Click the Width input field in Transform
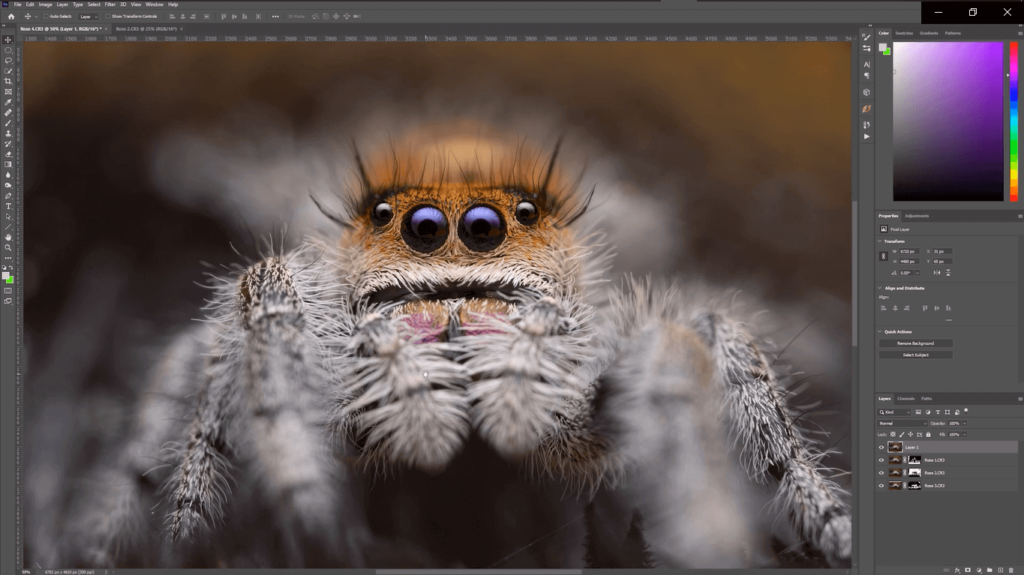The height and width of the screenshot is (575, 1024). click(x=908, y=252)
